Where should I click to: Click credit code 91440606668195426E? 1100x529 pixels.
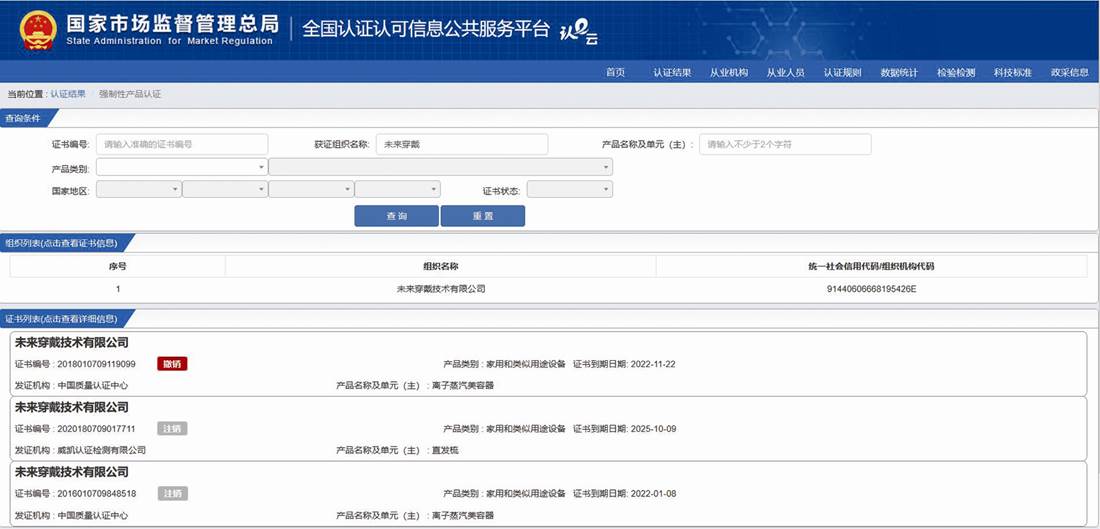pyautogui.click(x=872, y=288)
